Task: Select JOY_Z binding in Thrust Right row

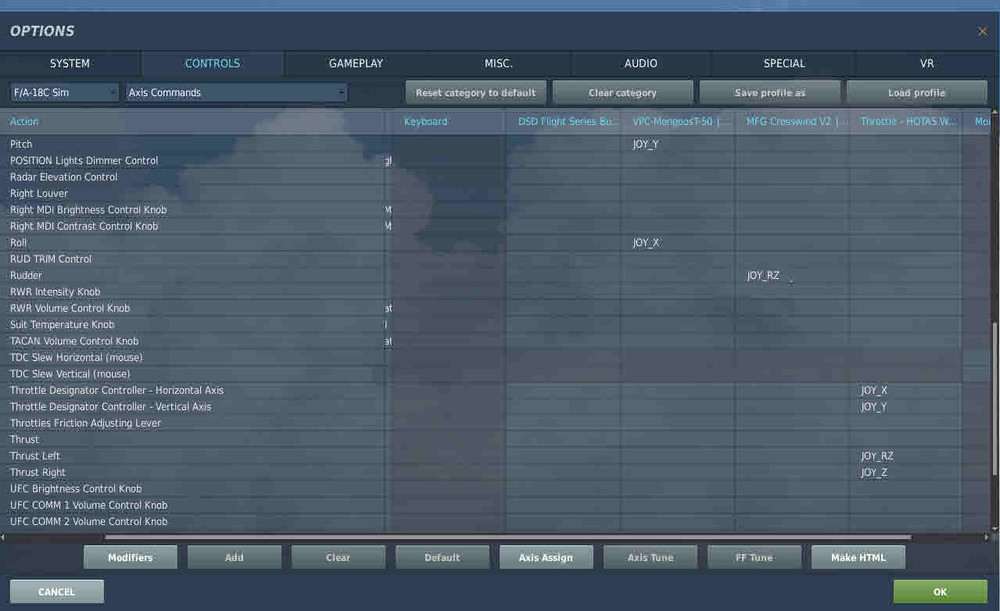Action: pyautogui.click(x=874, y=473)
